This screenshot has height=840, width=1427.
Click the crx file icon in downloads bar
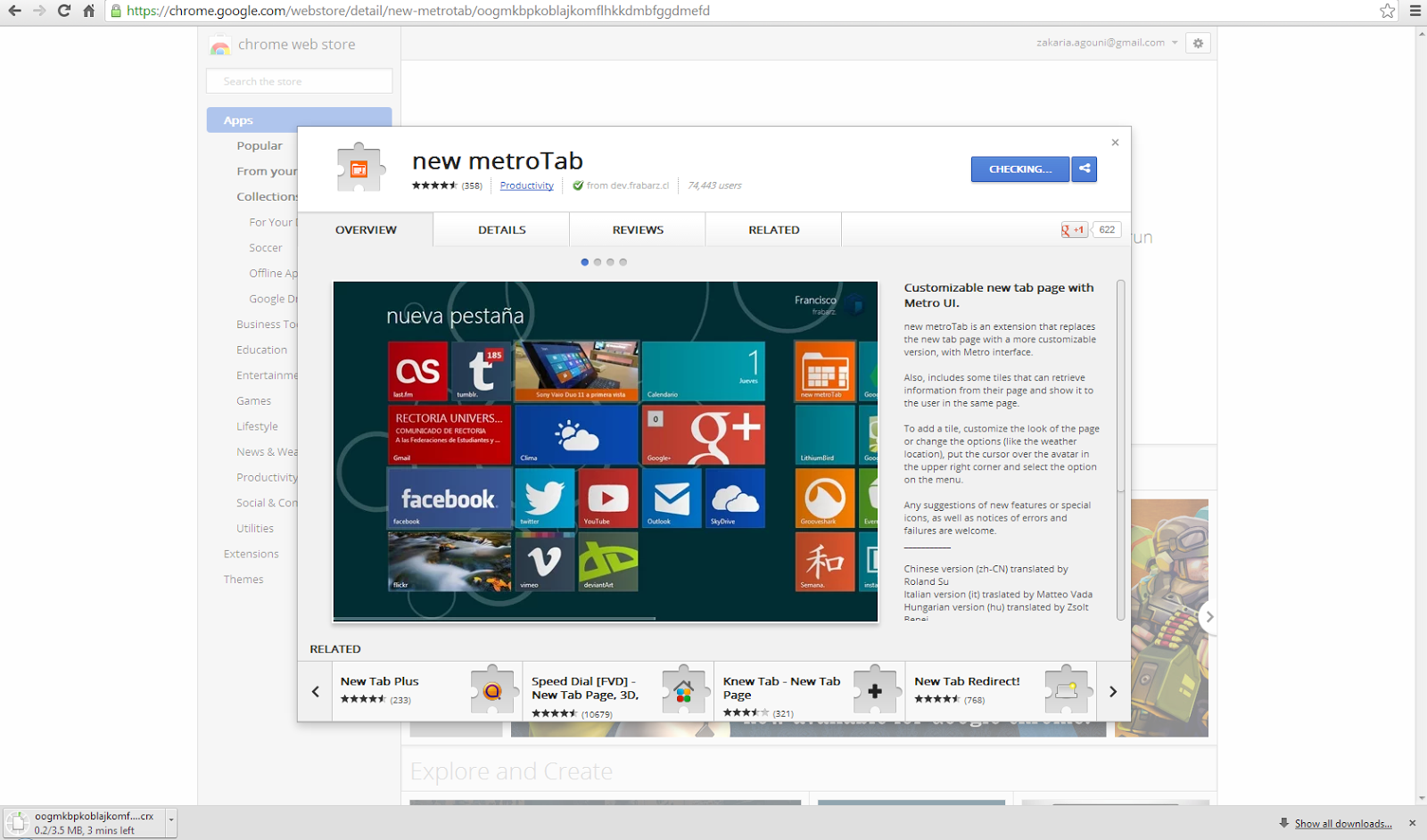click(x=18, y=823)
